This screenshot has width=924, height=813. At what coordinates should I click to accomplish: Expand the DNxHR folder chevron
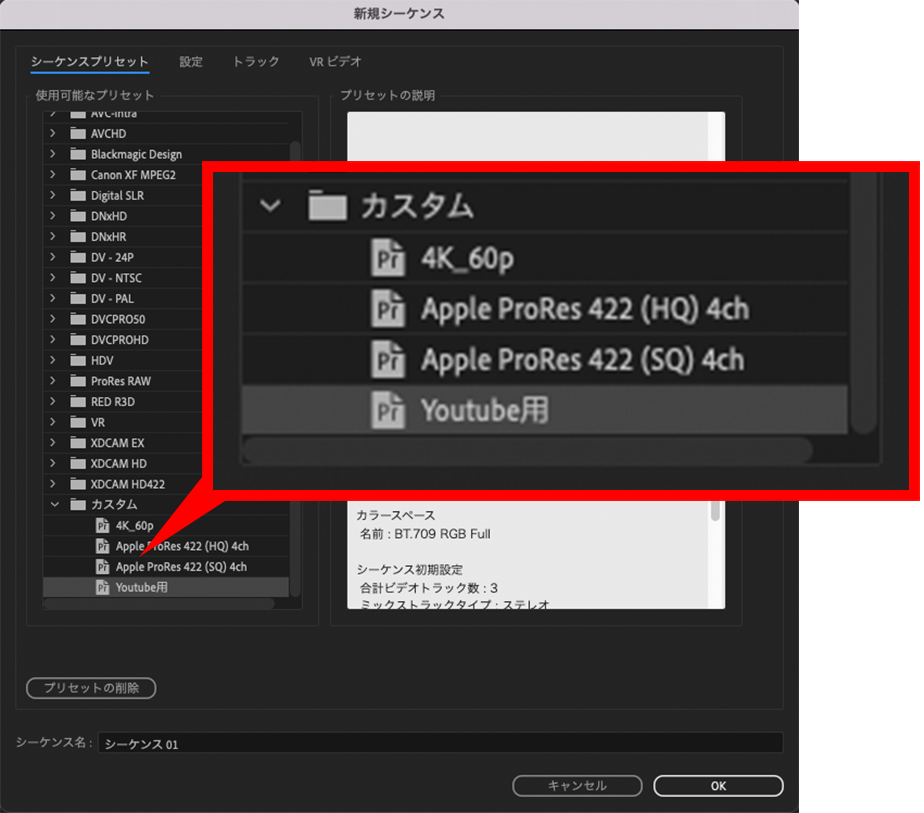point(53,237)
